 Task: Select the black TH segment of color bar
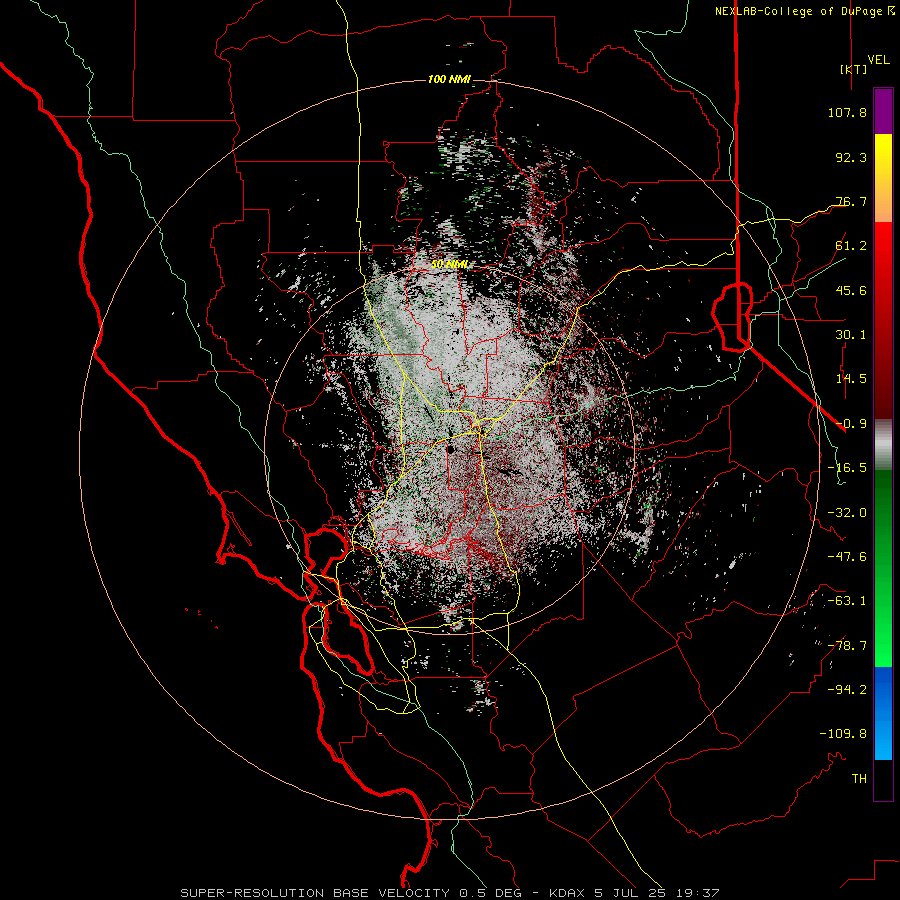tap(883, 780)
